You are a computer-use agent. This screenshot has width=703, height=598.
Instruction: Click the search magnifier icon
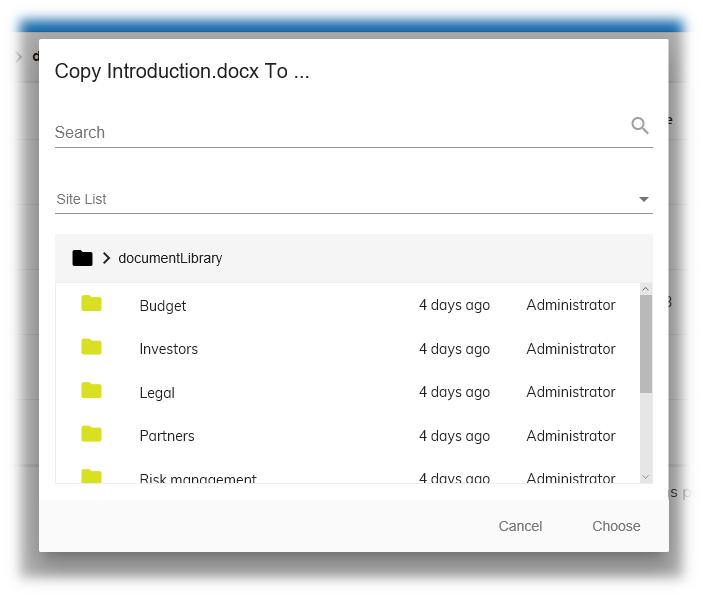pos(640,126)
